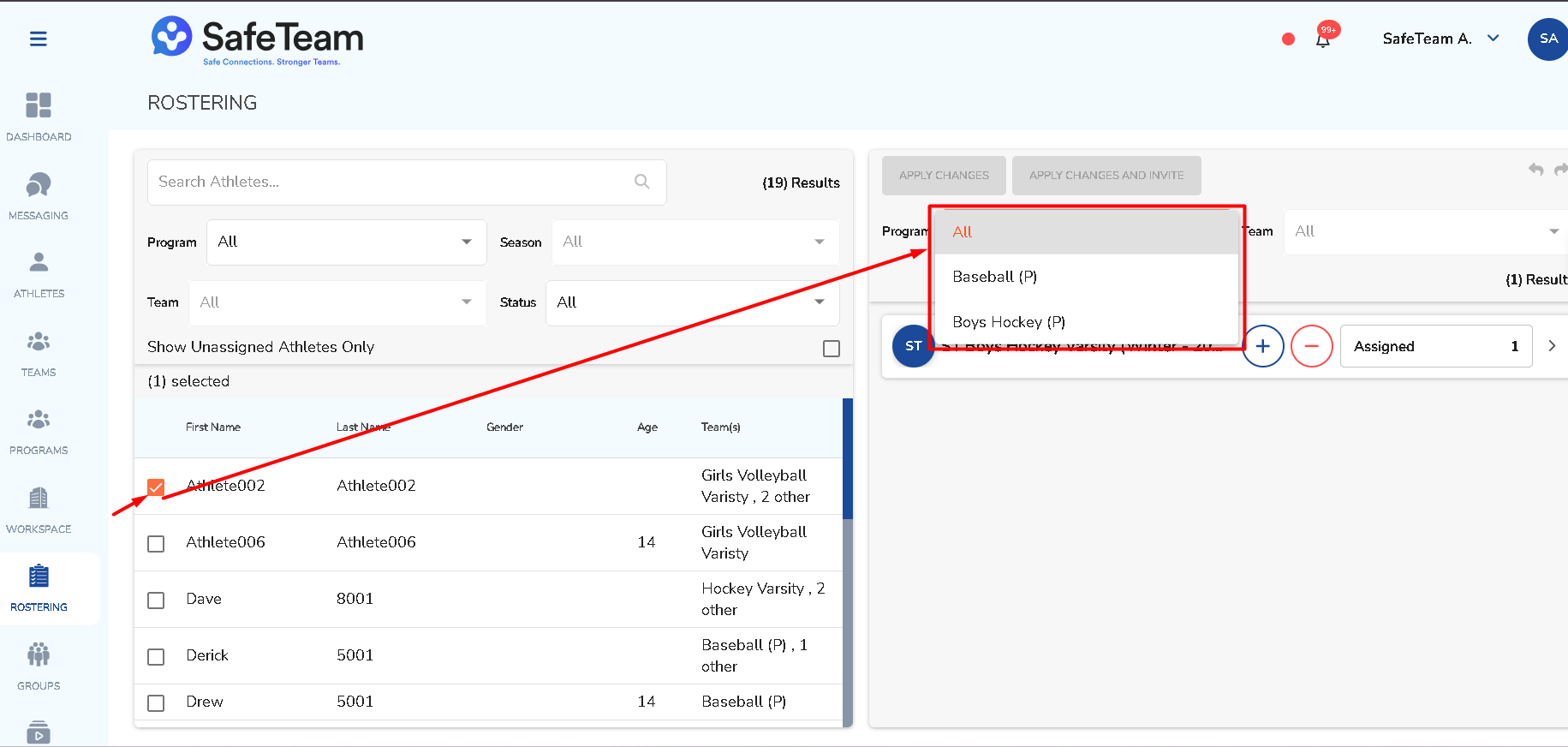Click the SafeTeam logo

click(x=257, y=40)
